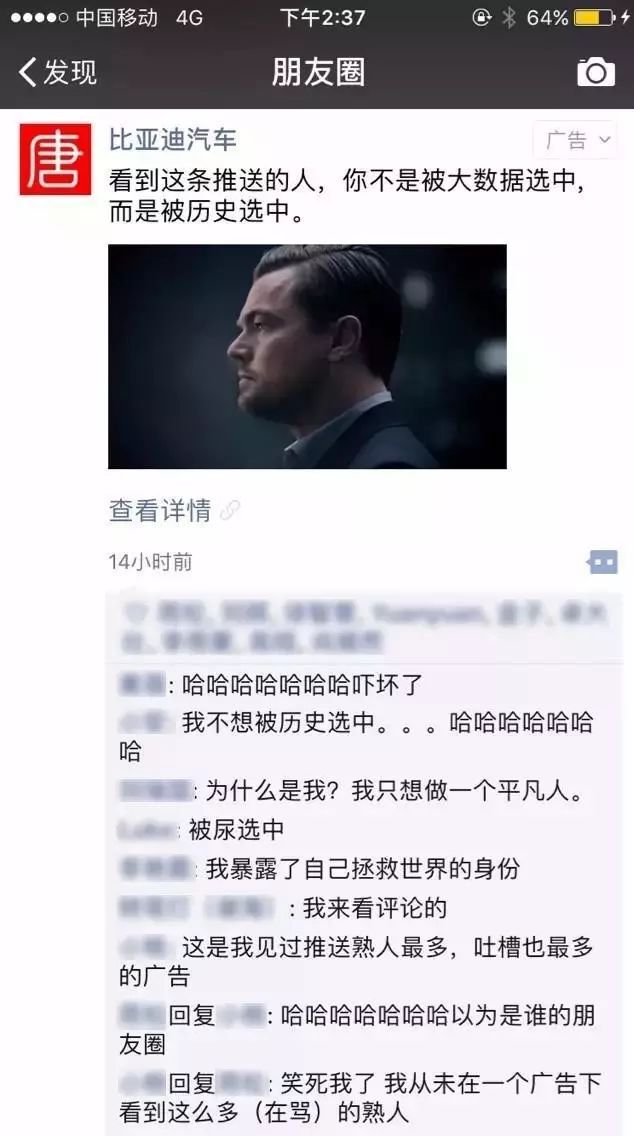634x1136 pixels.
Task: Tap the link chain icon beside 查看详情
Action: (x=230, y=510)
